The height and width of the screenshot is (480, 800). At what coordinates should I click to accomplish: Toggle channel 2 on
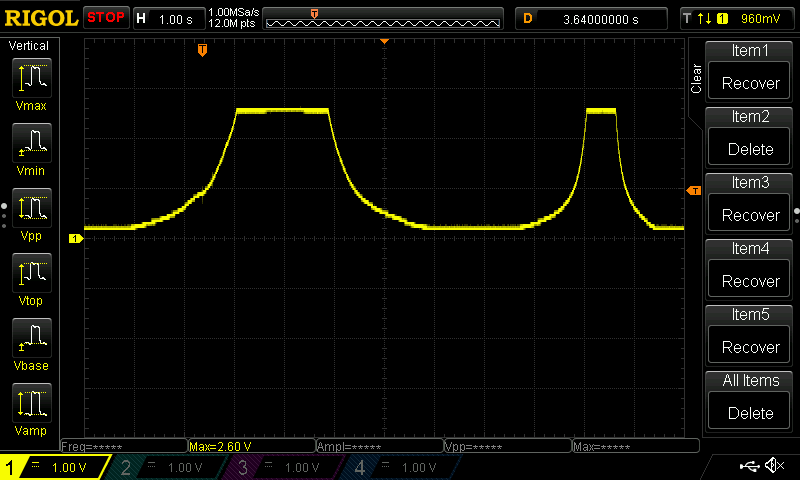click(166, 467)
